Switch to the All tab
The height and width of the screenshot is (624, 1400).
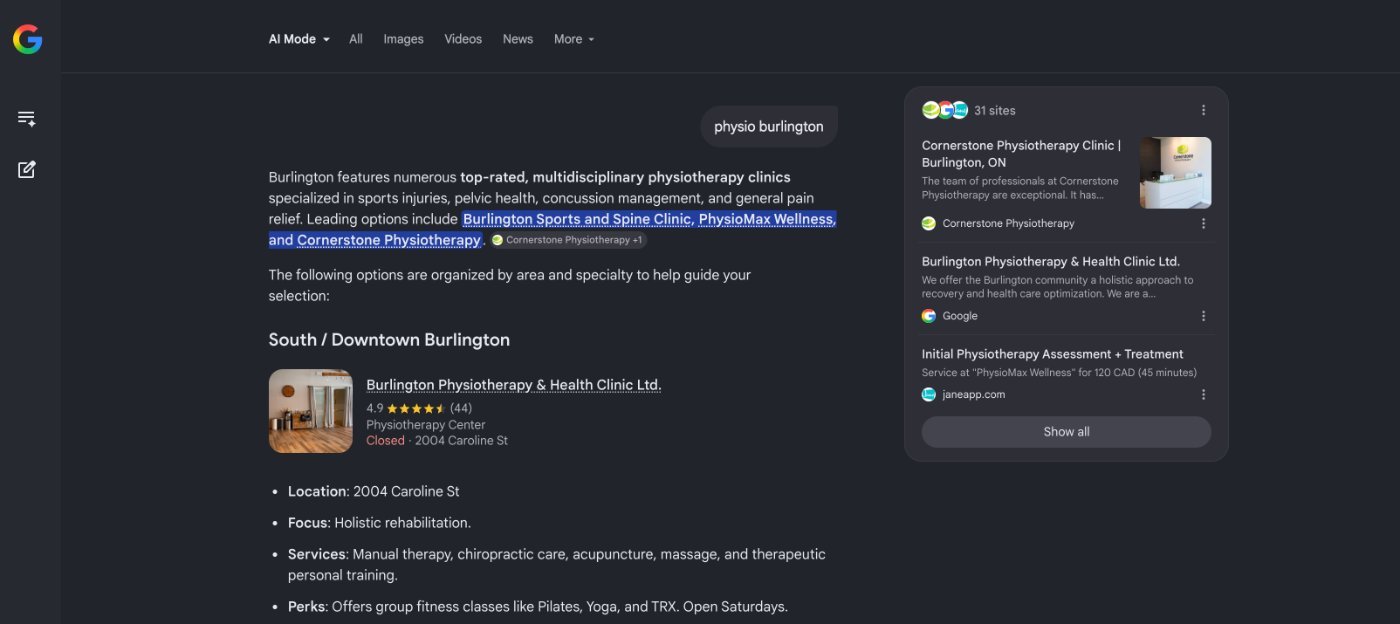(x=356, y=39)
